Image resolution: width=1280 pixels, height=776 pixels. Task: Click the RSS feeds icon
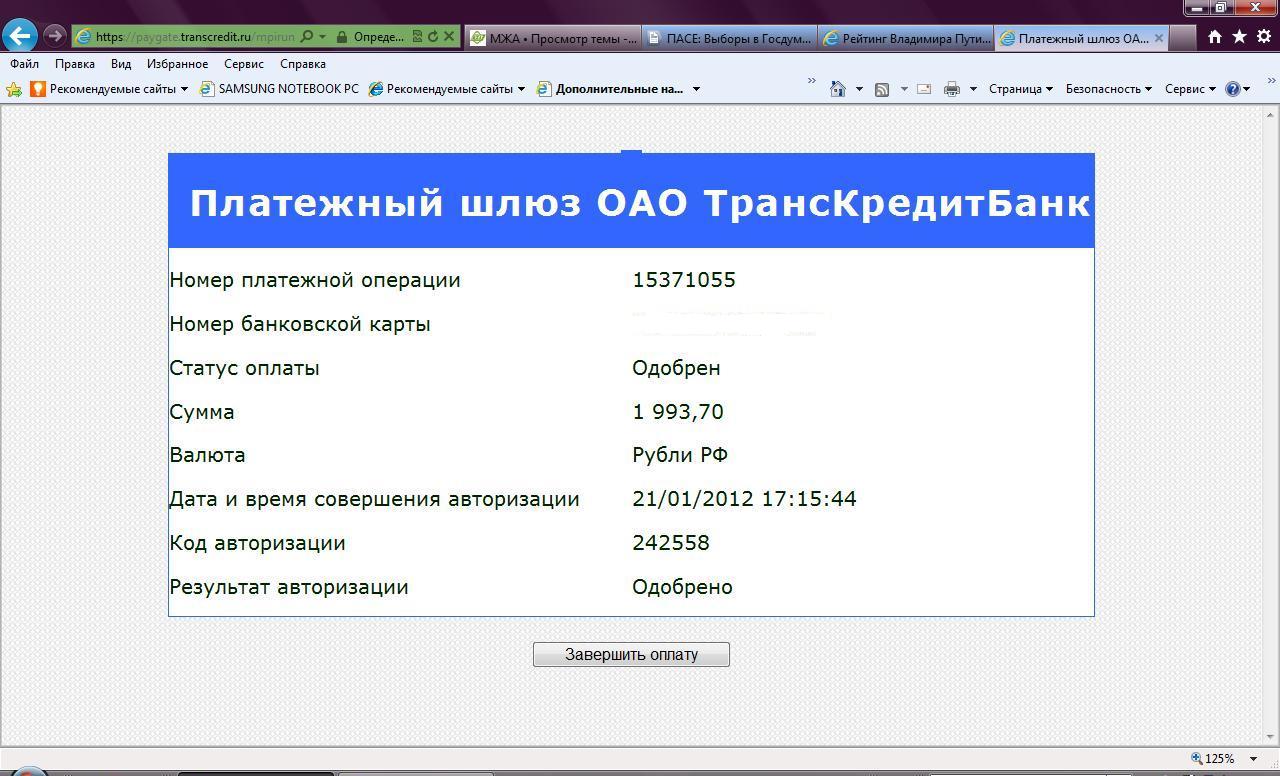(881, 89)
